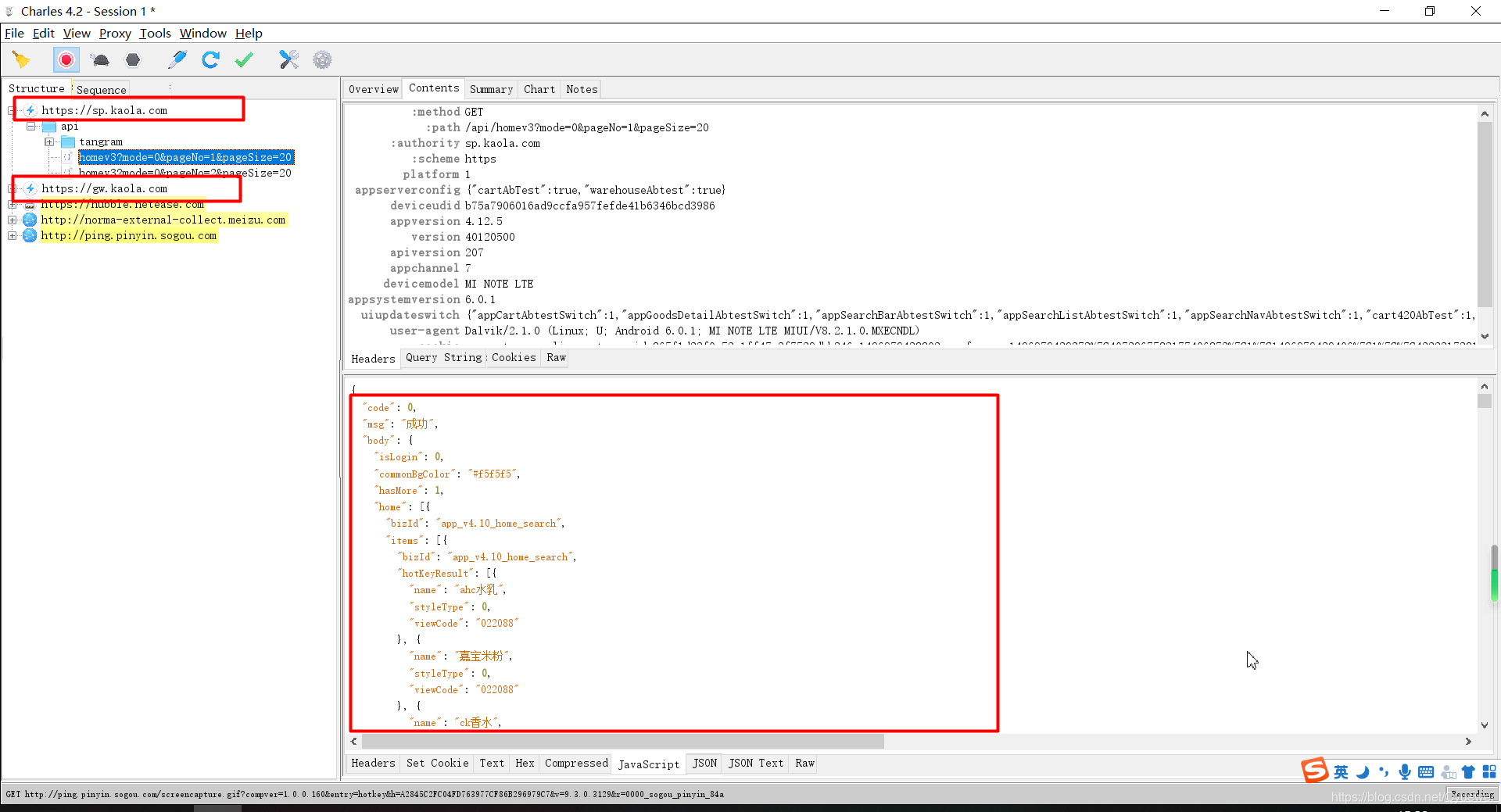Show request Raw tab

[556, 358]
